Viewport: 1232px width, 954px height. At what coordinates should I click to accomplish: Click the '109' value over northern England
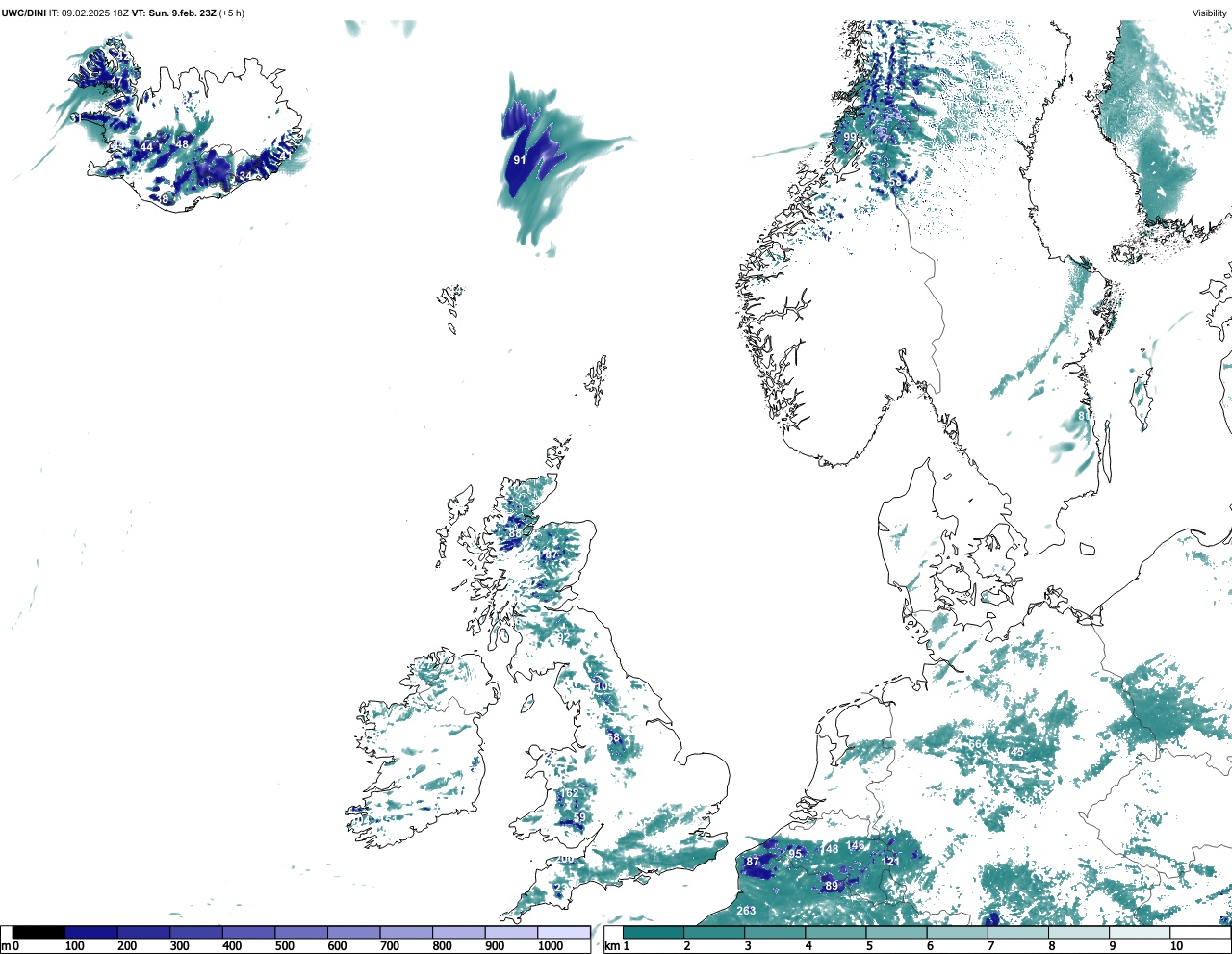[x=604, y=685]
